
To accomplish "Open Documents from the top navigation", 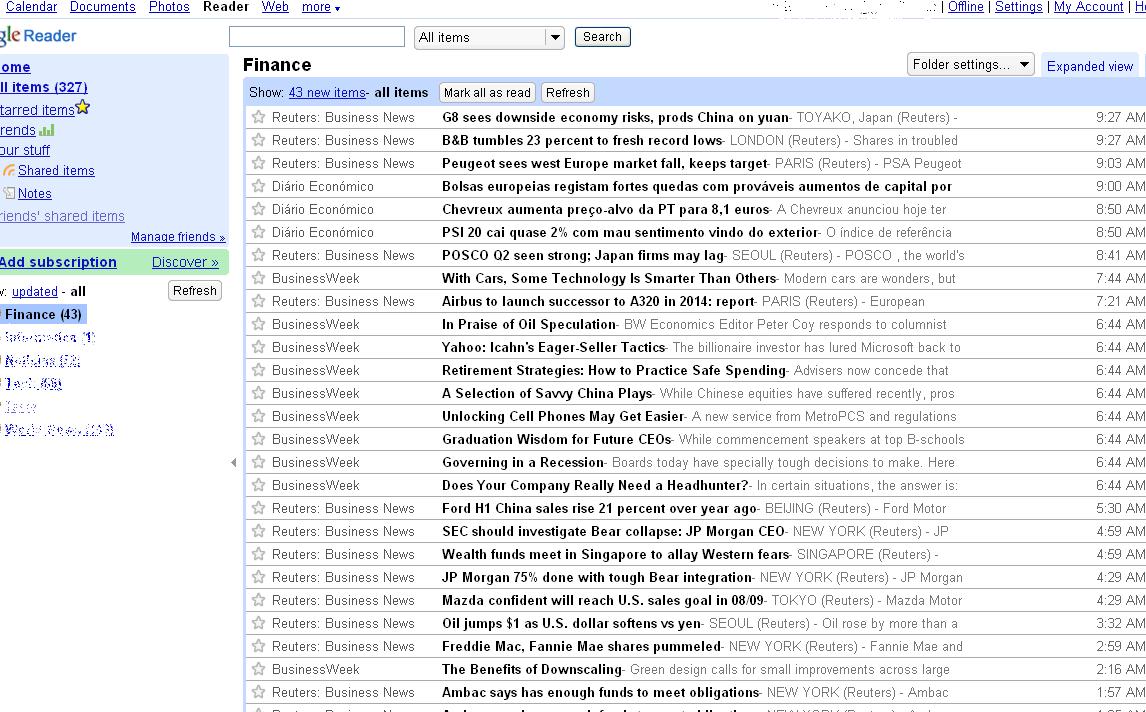I will coord(102,7).
